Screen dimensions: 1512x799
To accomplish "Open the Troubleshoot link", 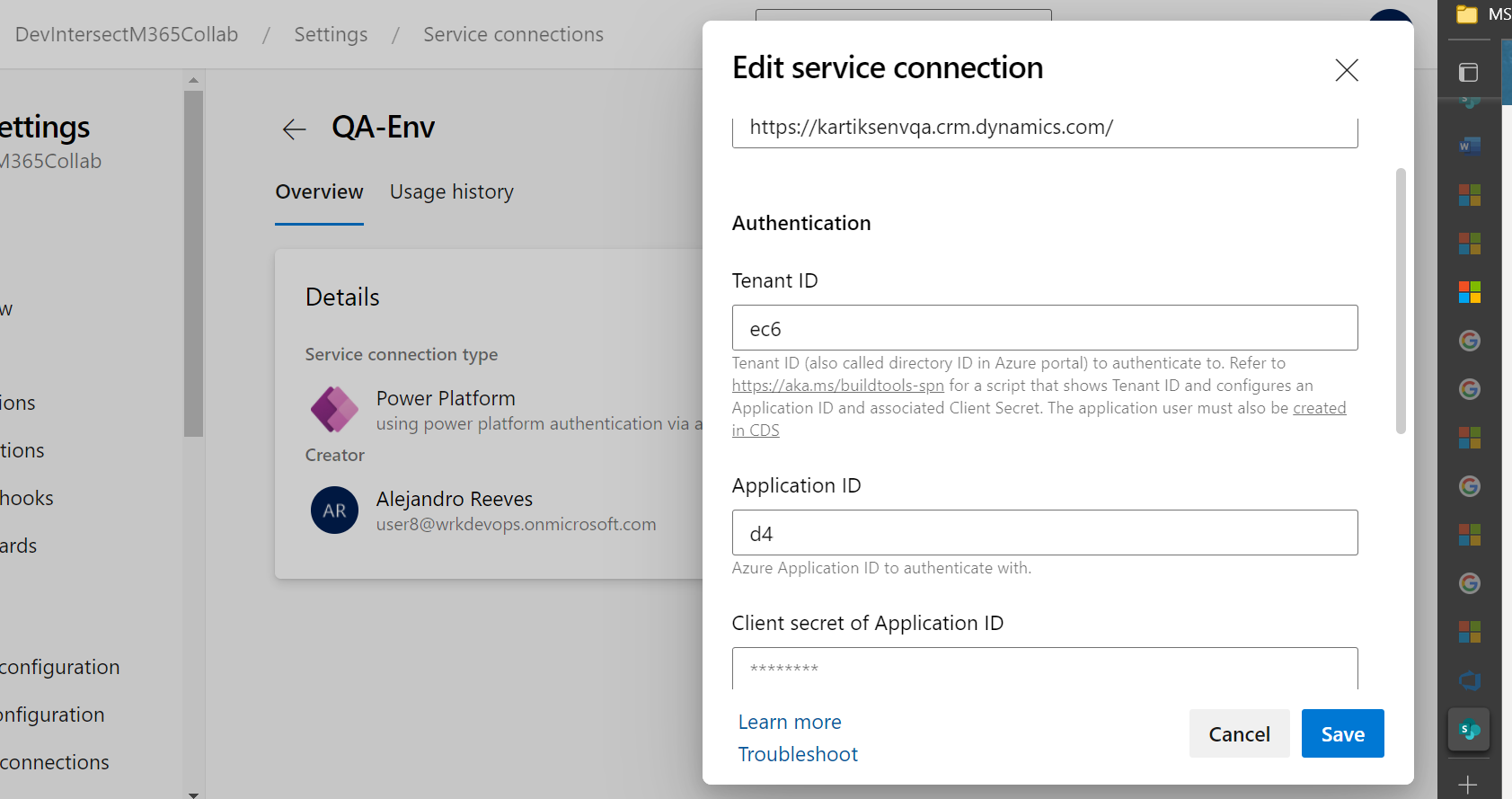I will tap(798, 755).
